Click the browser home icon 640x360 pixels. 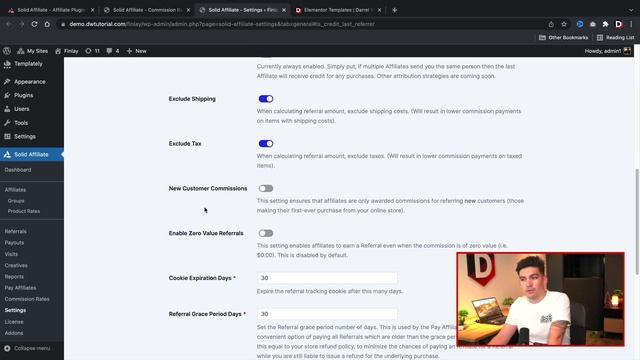point(47,24)
